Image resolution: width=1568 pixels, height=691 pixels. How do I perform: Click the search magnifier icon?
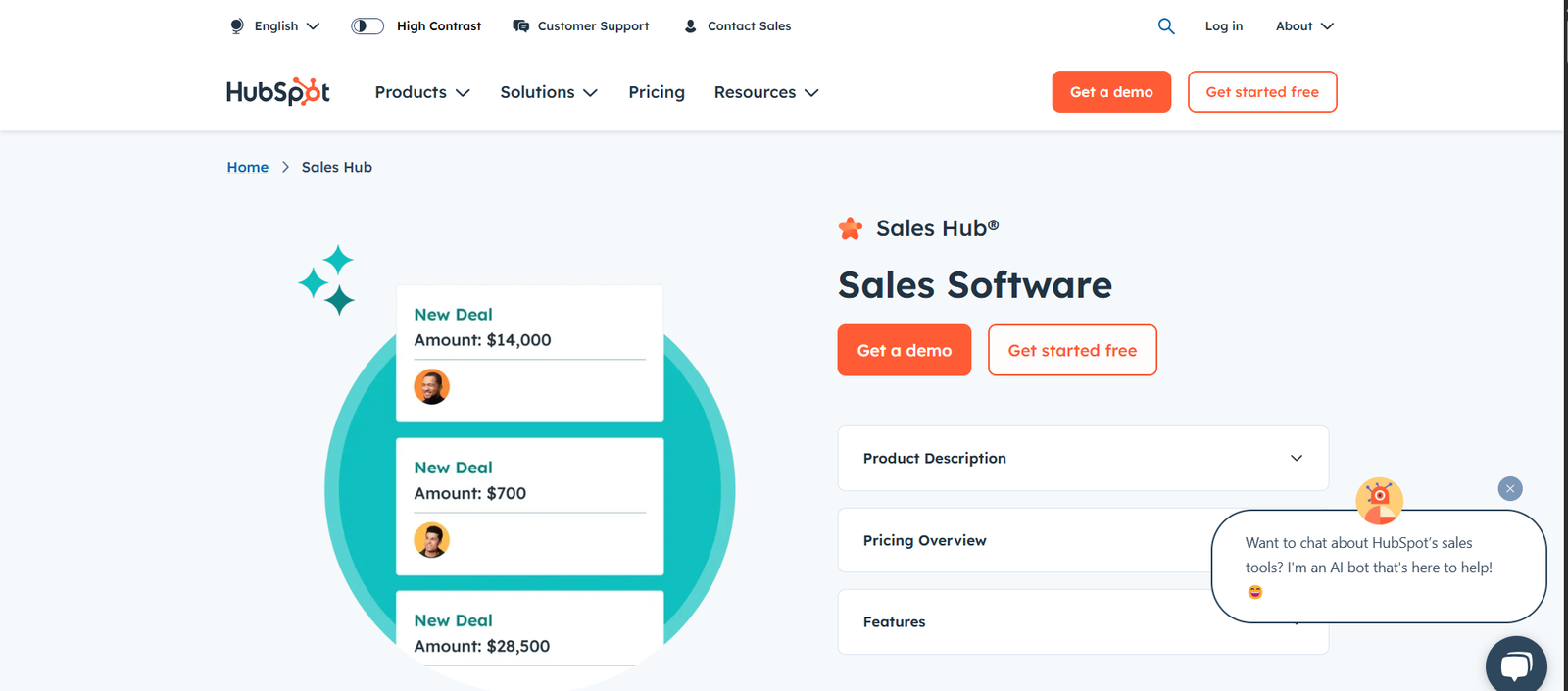[x=1165, y=26]
